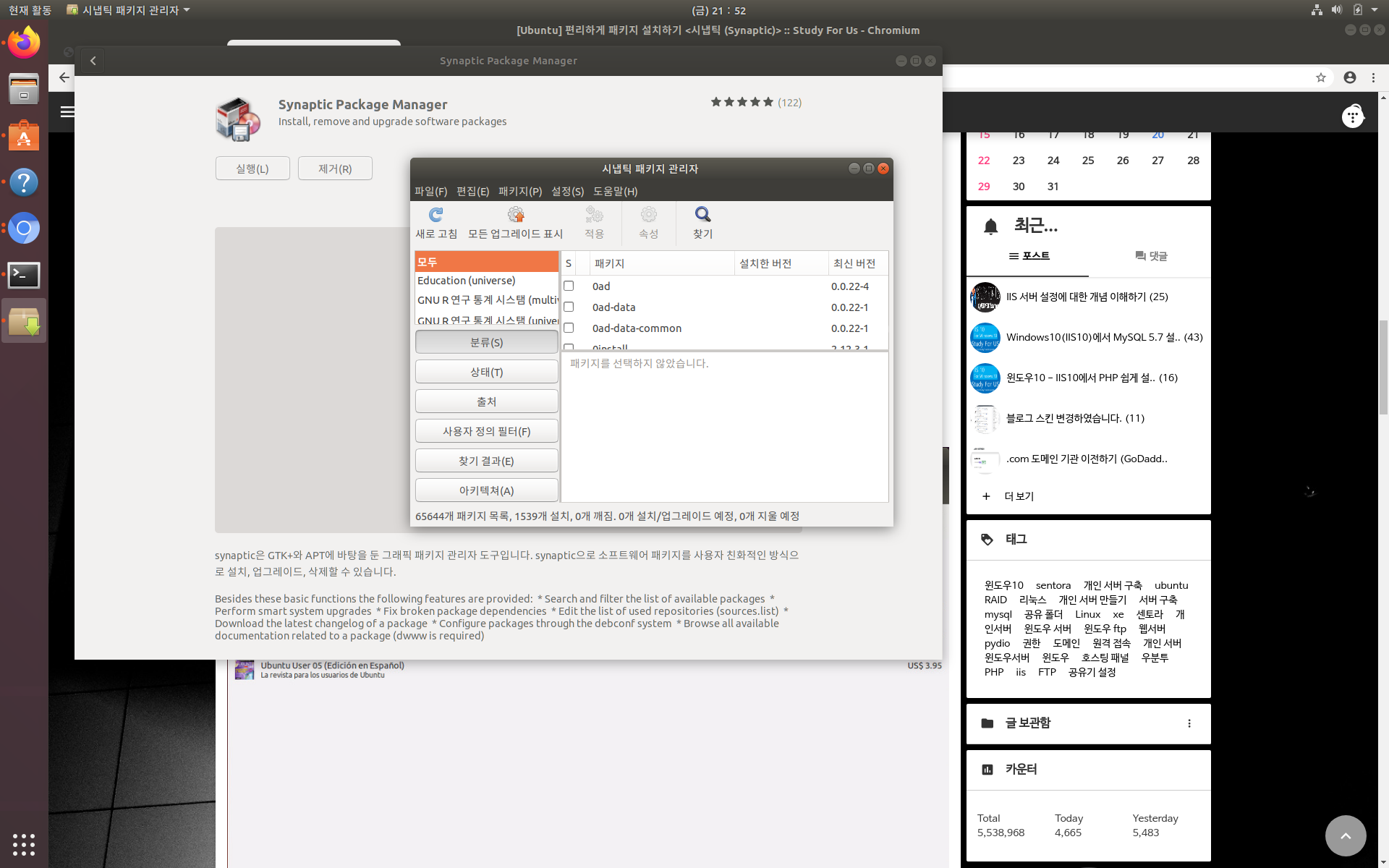
Task: Click the 실행(L) launch button
Action: pyautogui.click(x=252, y=169)
